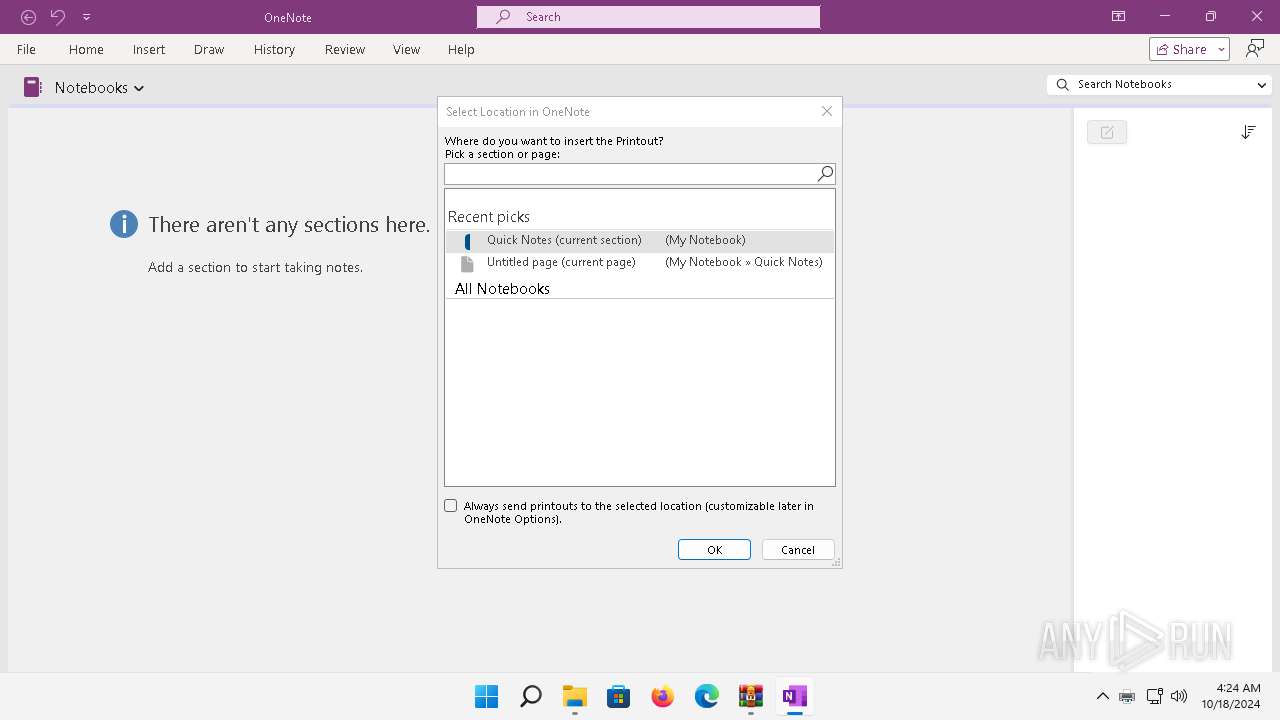Launch Firefox from taskbar

pos(663,696)
